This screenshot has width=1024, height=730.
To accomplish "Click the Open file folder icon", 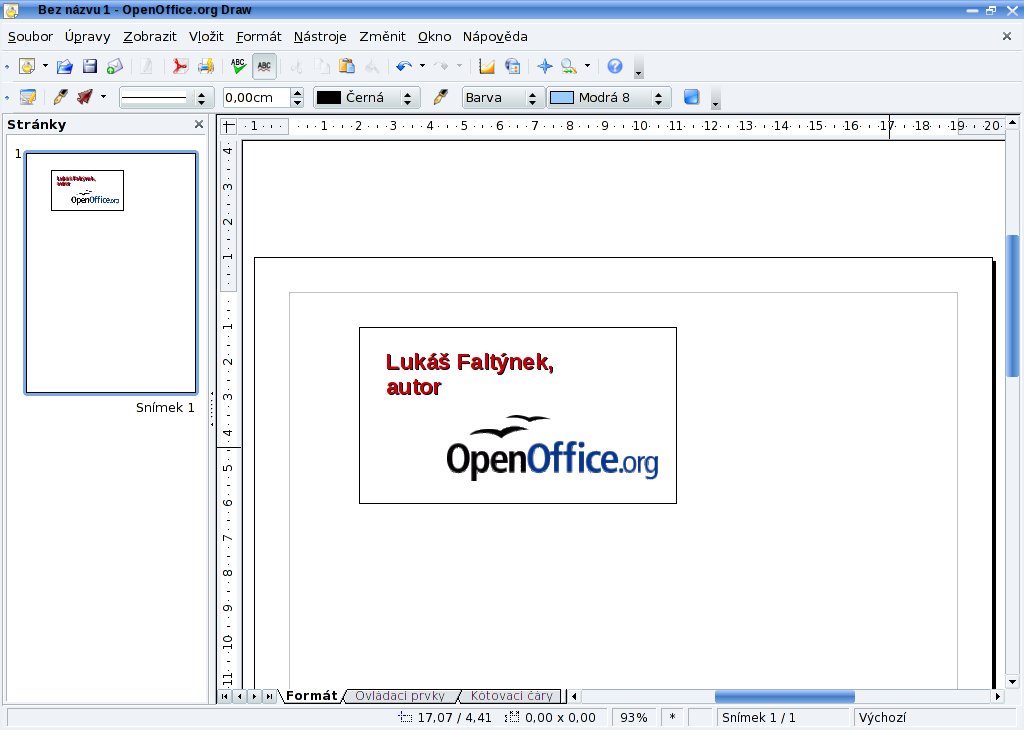I will point(64,66).
